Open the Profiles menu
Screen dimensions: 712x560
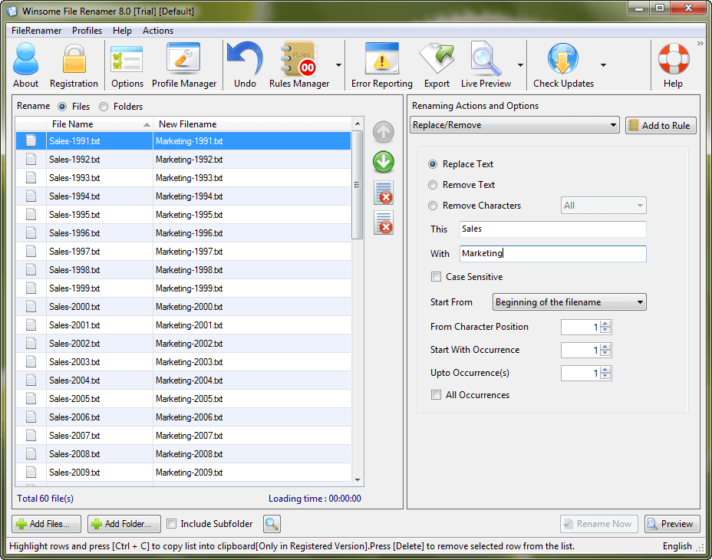87,31
